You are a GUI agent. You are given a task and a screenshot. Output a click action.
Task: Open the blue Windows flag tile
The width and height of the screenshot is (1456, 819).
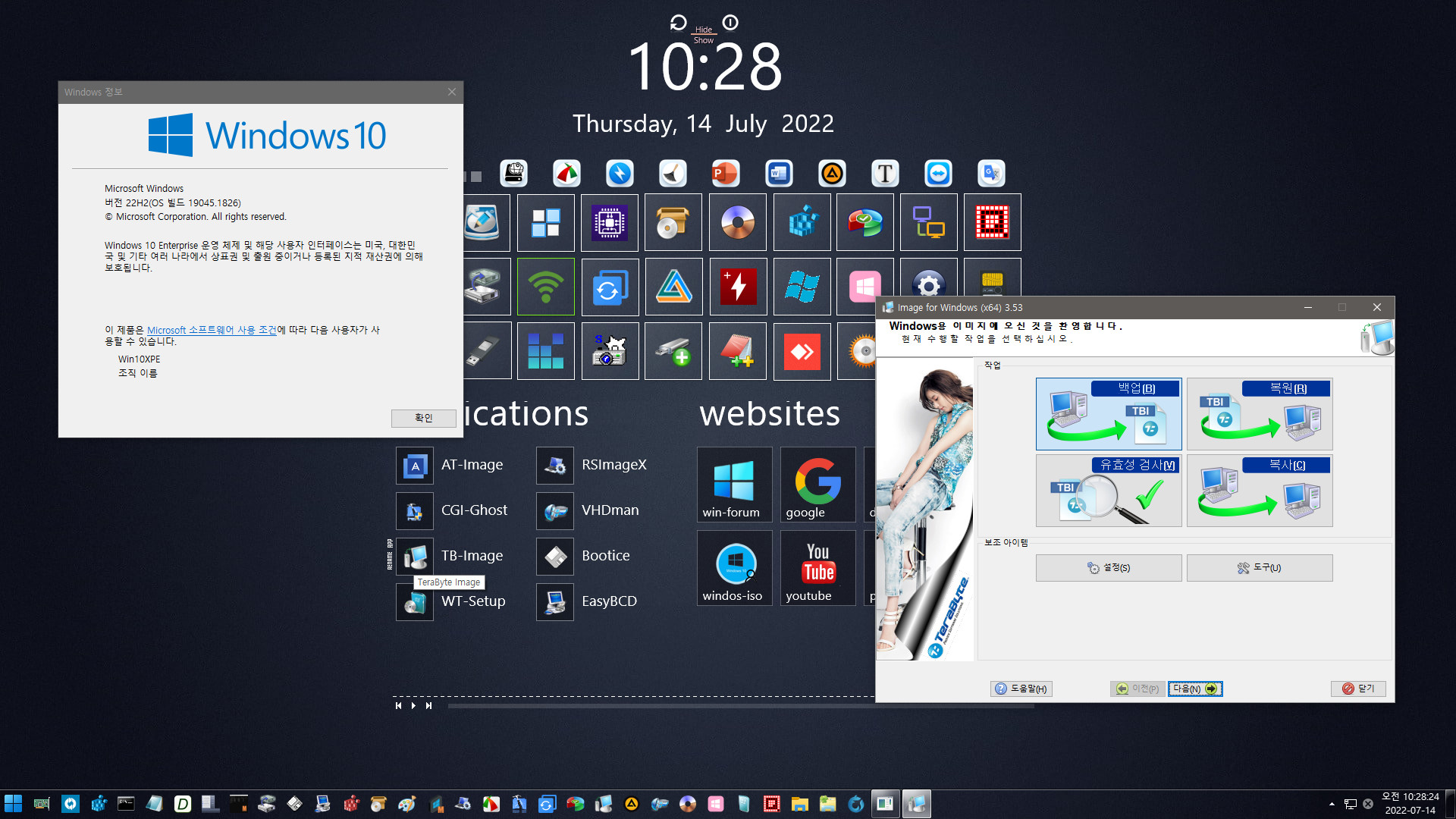click(802, 287)
